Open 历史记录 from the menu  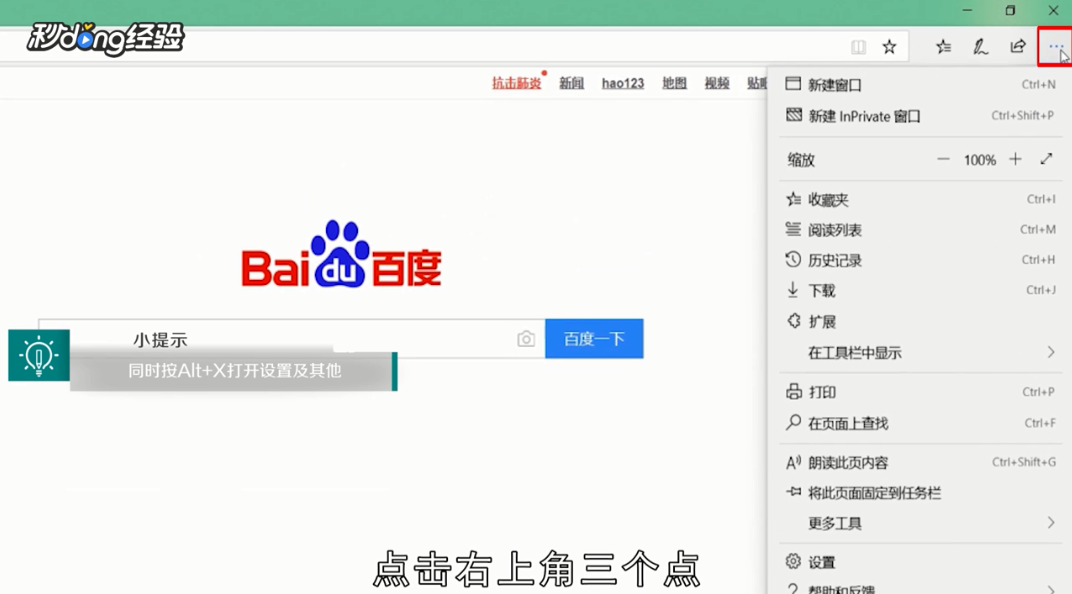pyautogui.click(x=920, y=260)
